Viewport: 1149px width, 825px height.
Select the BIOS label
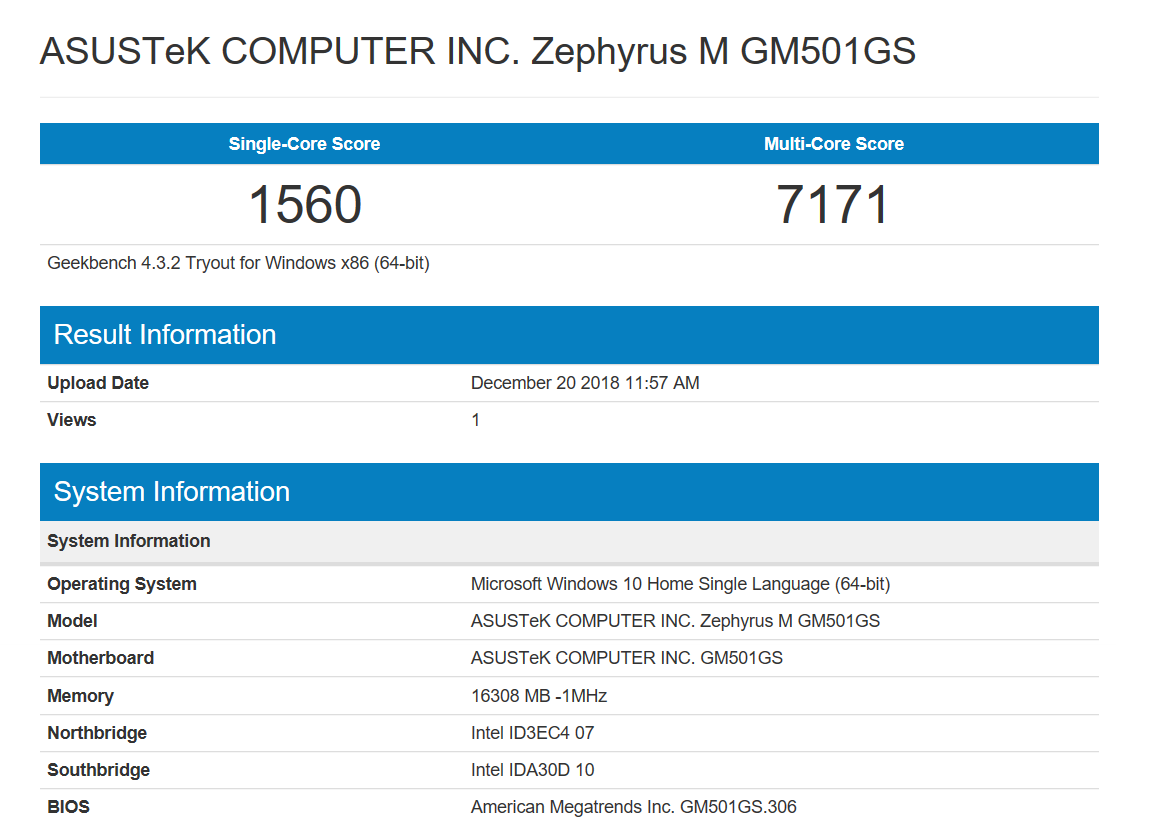[68, 807]
